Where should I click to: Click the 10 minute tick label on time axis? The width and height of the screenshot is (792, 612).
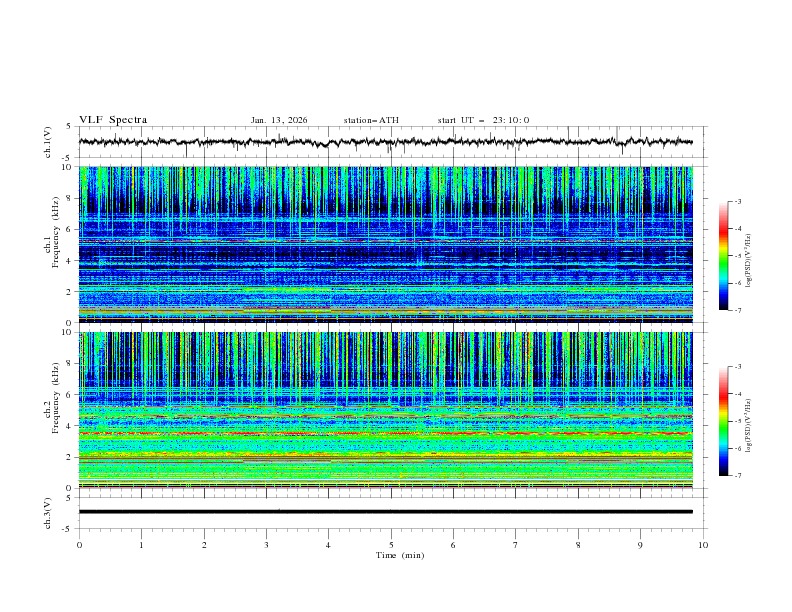click(703, 545)
